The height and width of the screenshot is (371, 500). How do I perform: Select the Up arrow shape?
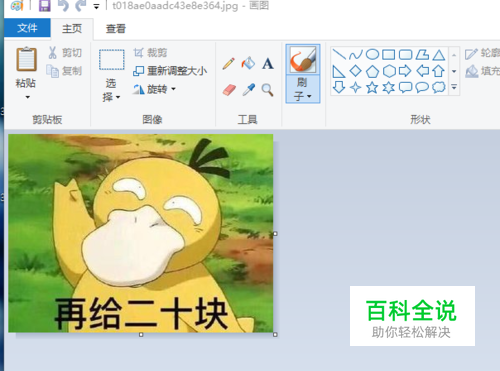coord(439,71)
